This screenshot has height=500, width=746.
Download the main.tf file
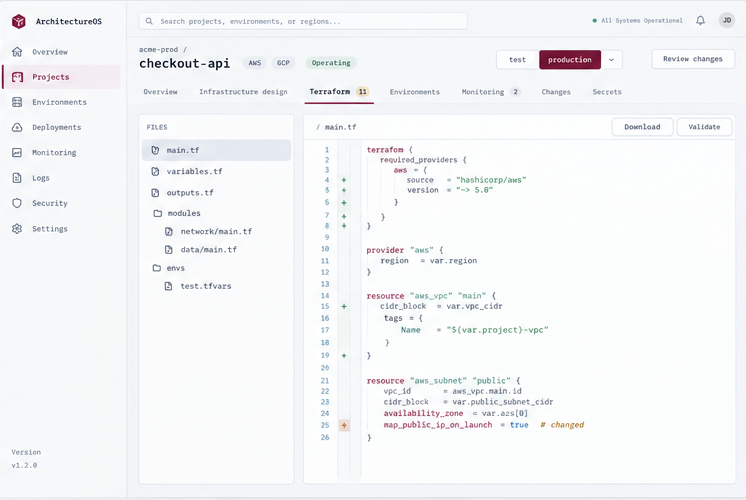click(642, 127)
